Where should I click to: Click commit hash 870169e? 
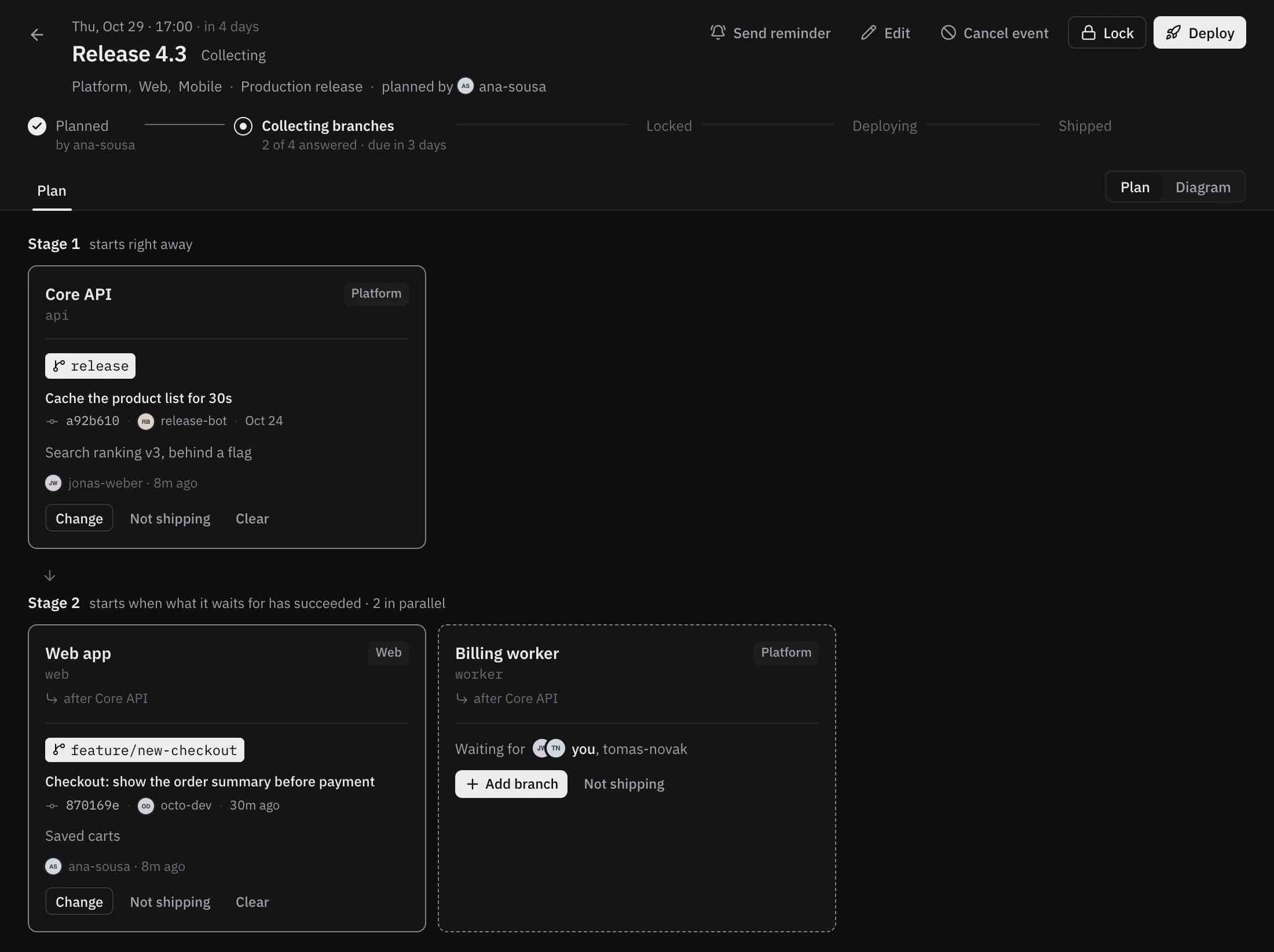point(93,805)
